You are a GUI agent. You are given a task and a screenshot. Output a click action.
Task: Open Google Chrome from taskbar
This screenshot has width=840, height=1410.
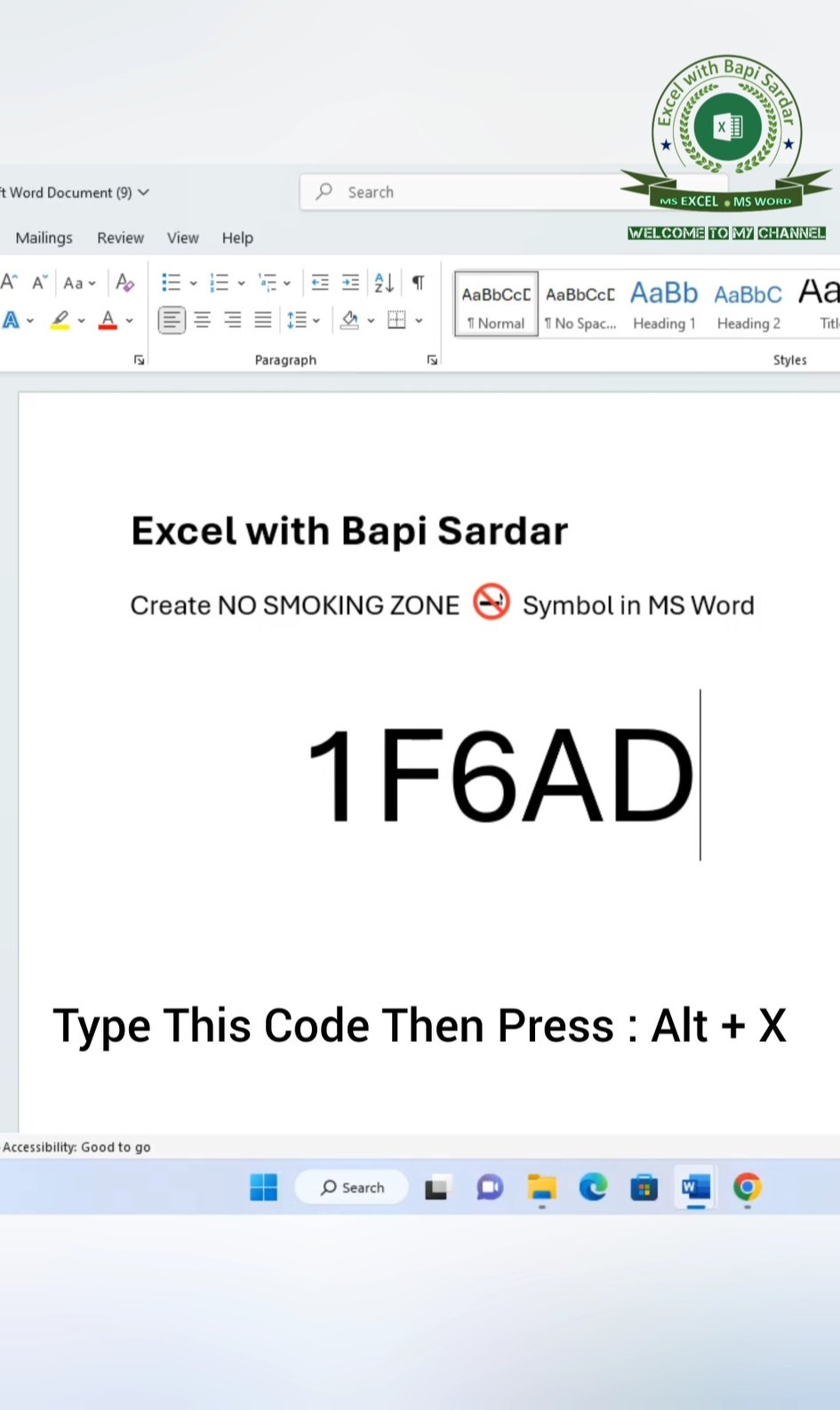coord(748,1188)
